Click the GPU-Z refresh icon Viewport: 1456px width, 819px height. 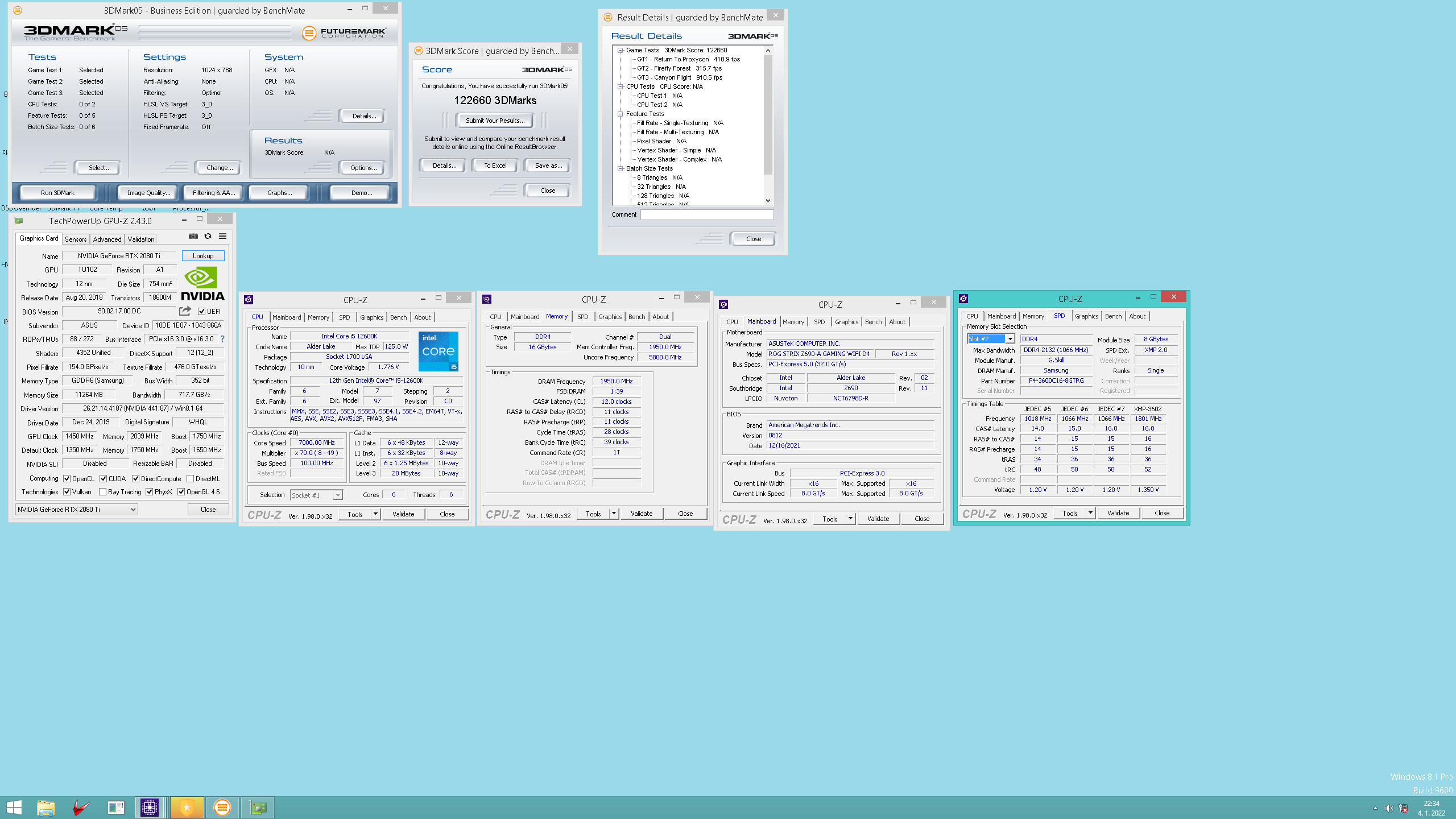point(208,236)
